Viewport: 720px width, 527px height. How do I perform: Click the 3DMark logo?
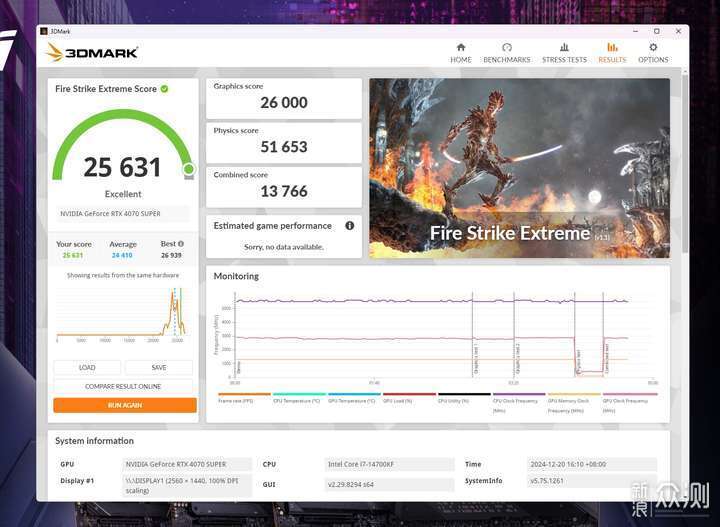pos(92,52)
